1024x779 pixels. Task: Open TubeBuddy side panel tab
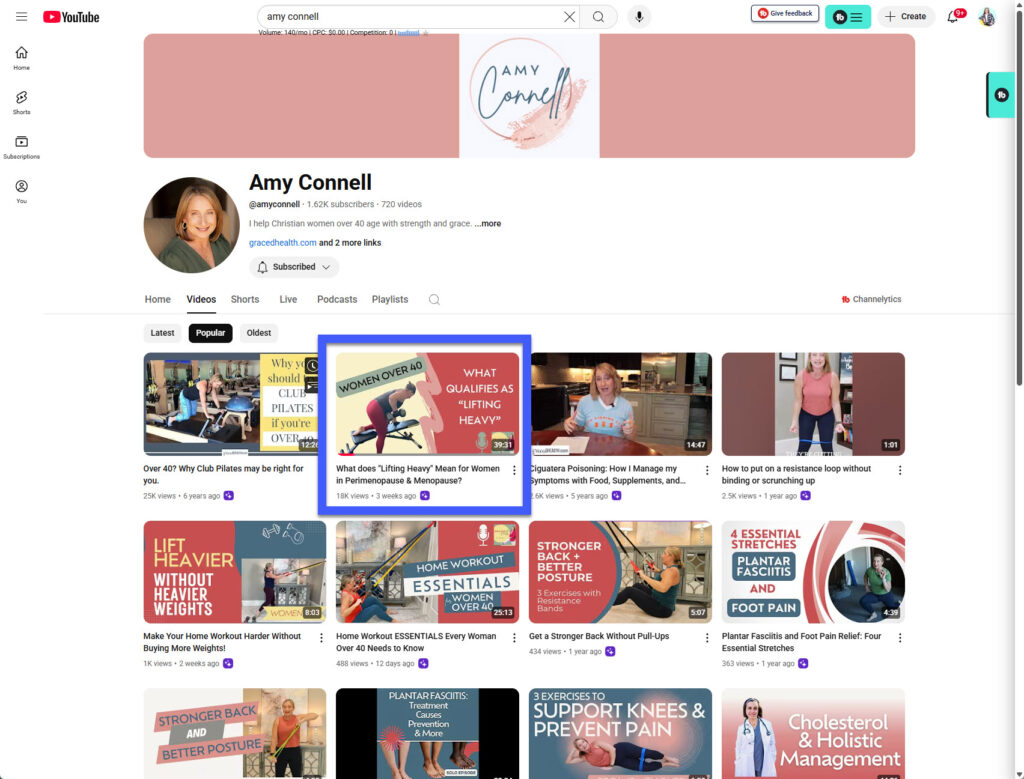[1000, 95]
